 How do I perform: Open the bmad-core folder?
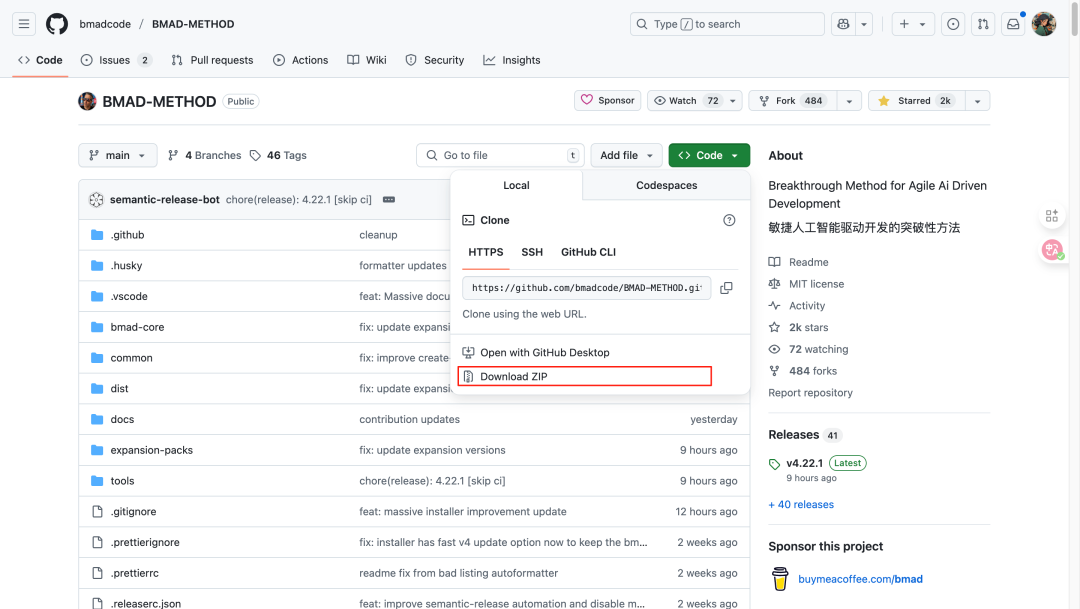click(137, 327)
